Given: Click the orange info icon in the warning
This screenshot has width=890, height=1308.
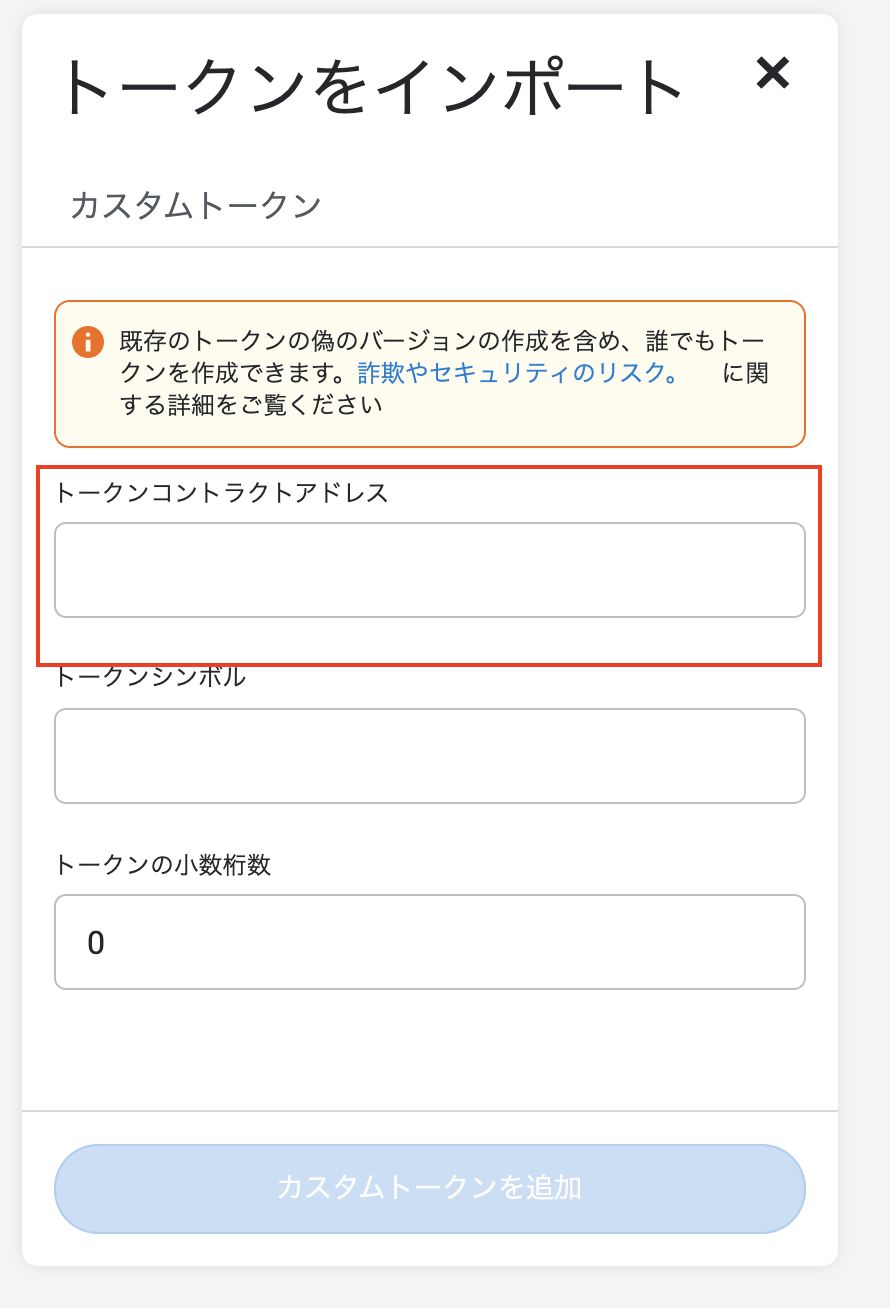Looking at the screenshot, I should [x=88, y=342].
